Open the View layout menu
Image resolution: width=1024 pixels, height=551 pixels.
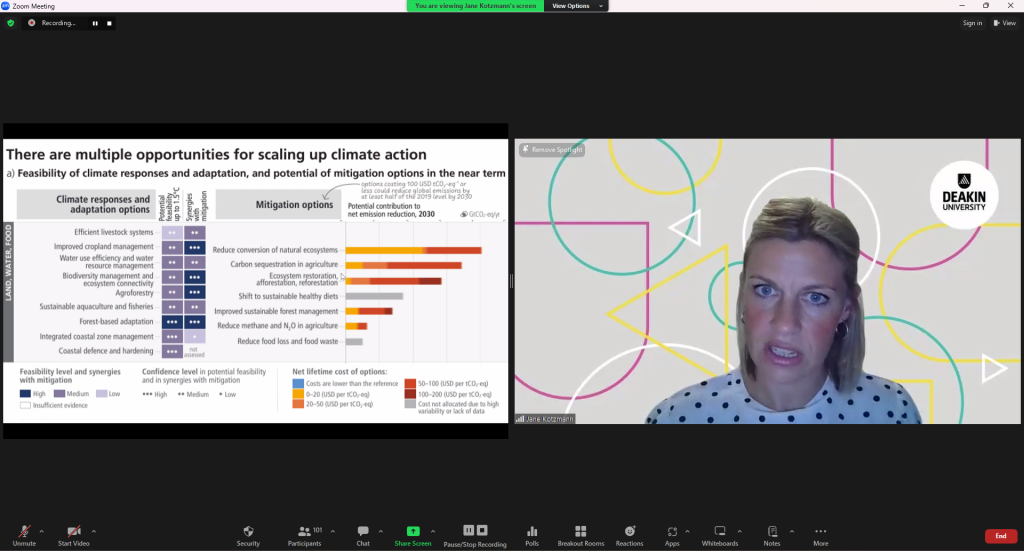pos(1004,23)
